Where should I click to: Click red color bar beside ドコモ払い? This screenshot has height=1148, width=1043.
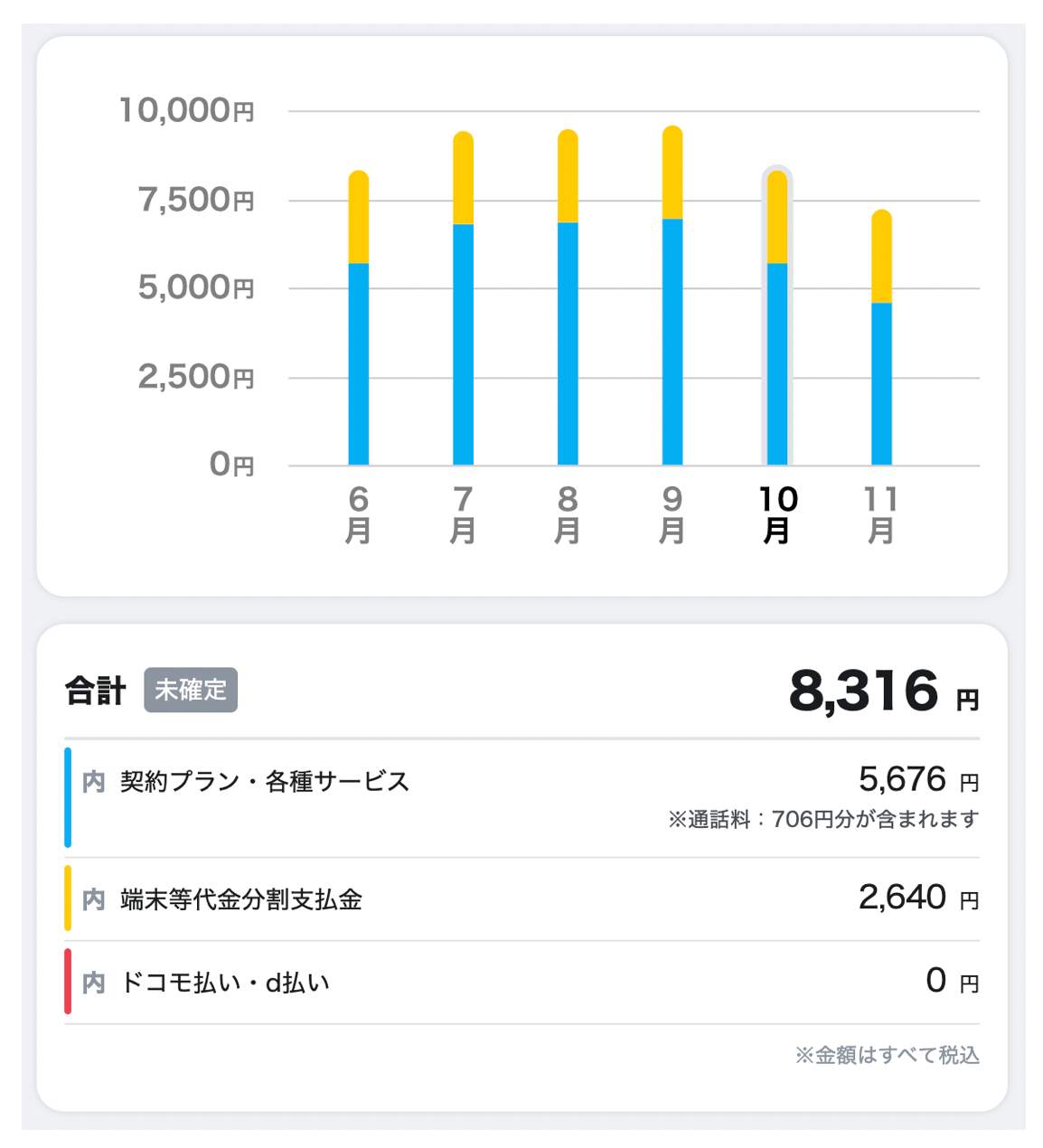coord(68,982)
